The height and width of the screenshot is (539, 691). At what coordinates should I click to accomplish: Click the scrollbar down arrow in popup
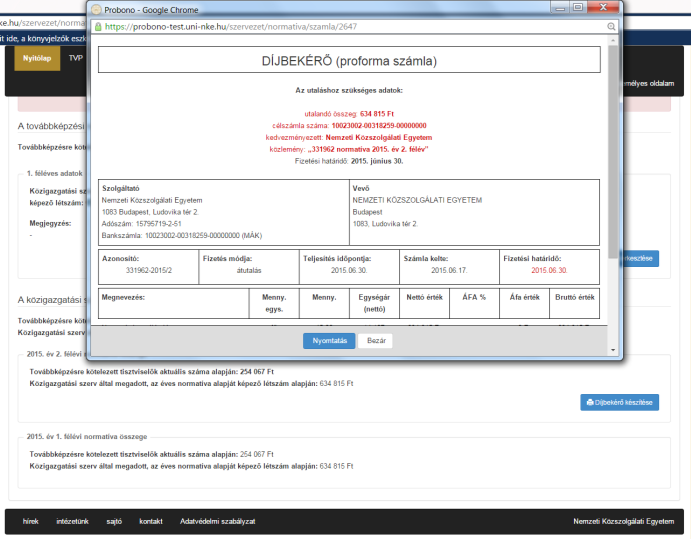click(613, 350)
